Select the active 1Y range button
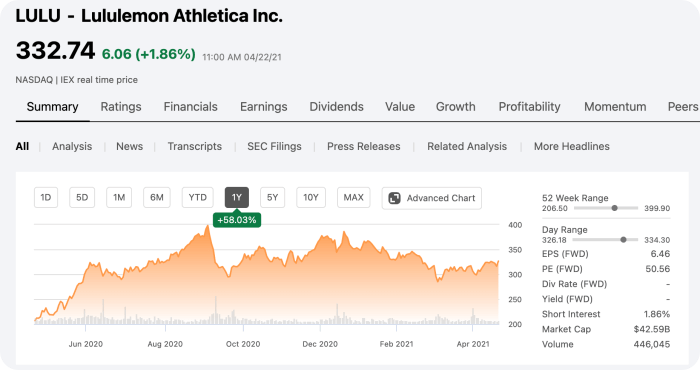This screenshot has width=700, height=370. point(237,197)
